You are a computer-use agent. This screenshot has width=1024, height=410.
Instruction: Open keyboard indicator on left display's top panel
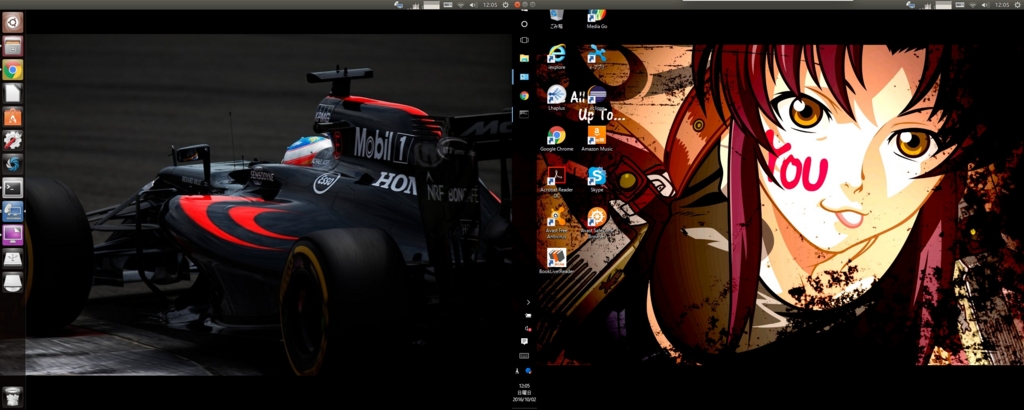click(x=448, y=5)
